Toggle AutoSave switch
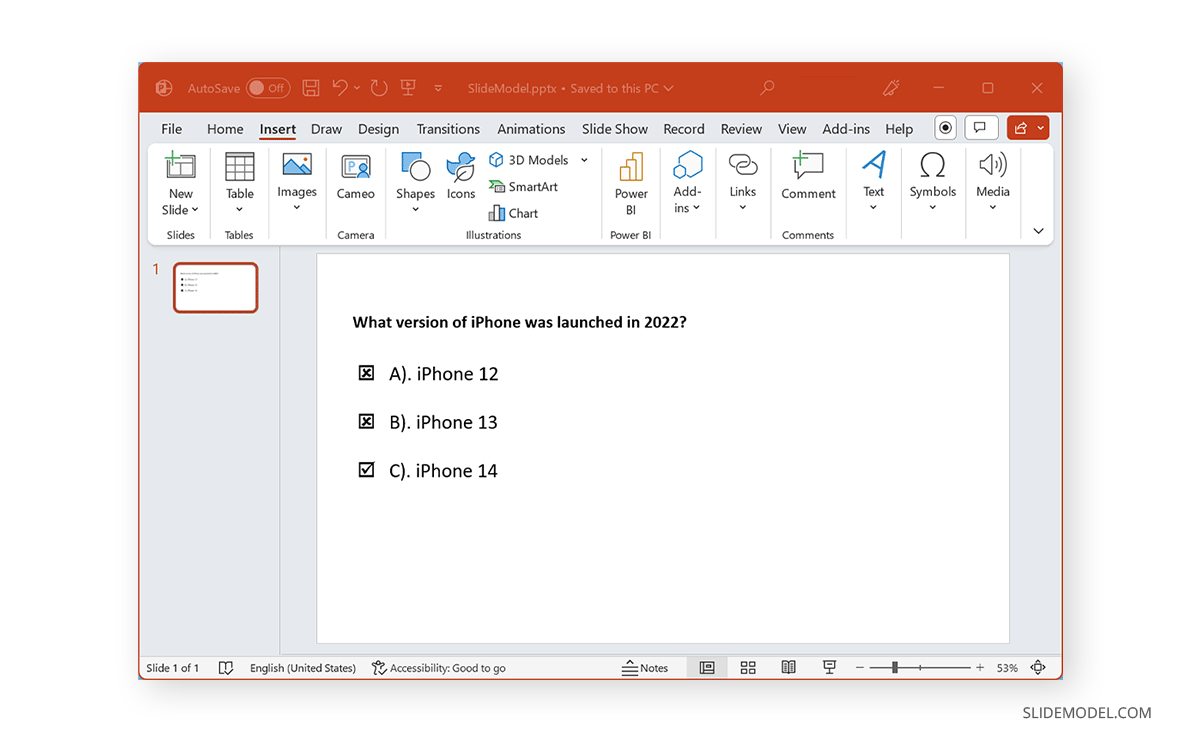This screenshot has height=743, width=1200. coord(268,88)
